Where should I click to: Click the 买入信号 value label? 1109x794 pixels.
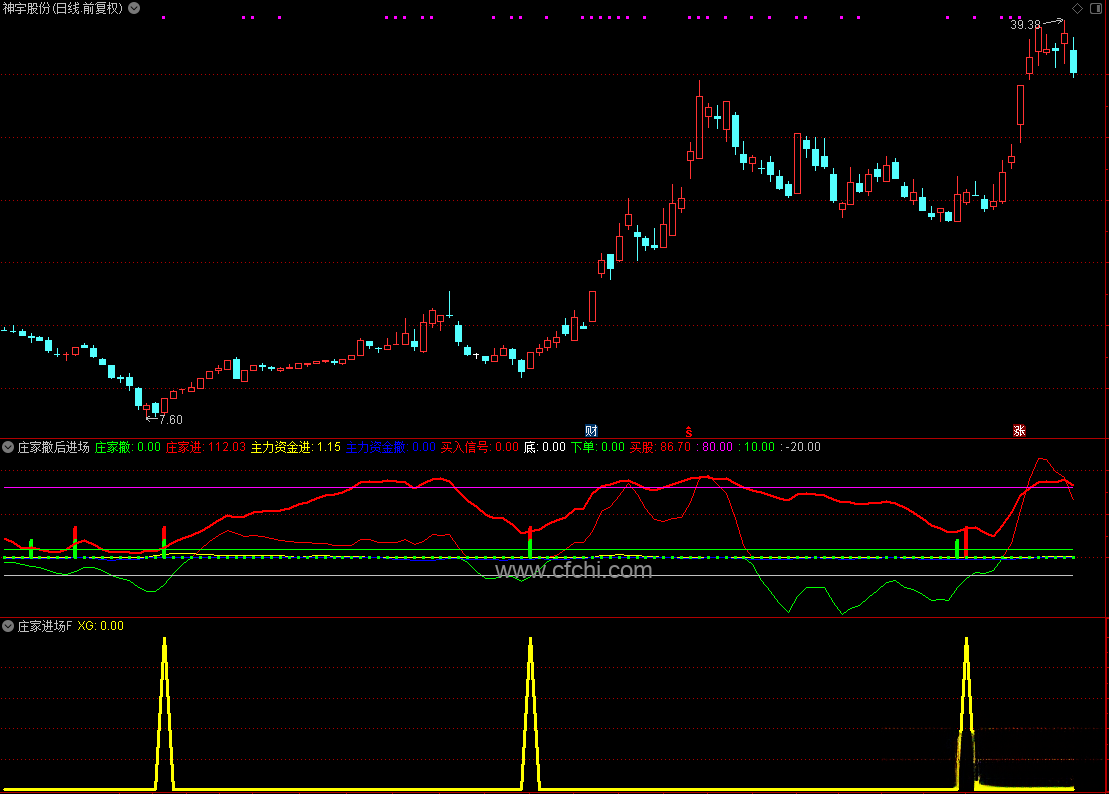(x=480, y=447)
